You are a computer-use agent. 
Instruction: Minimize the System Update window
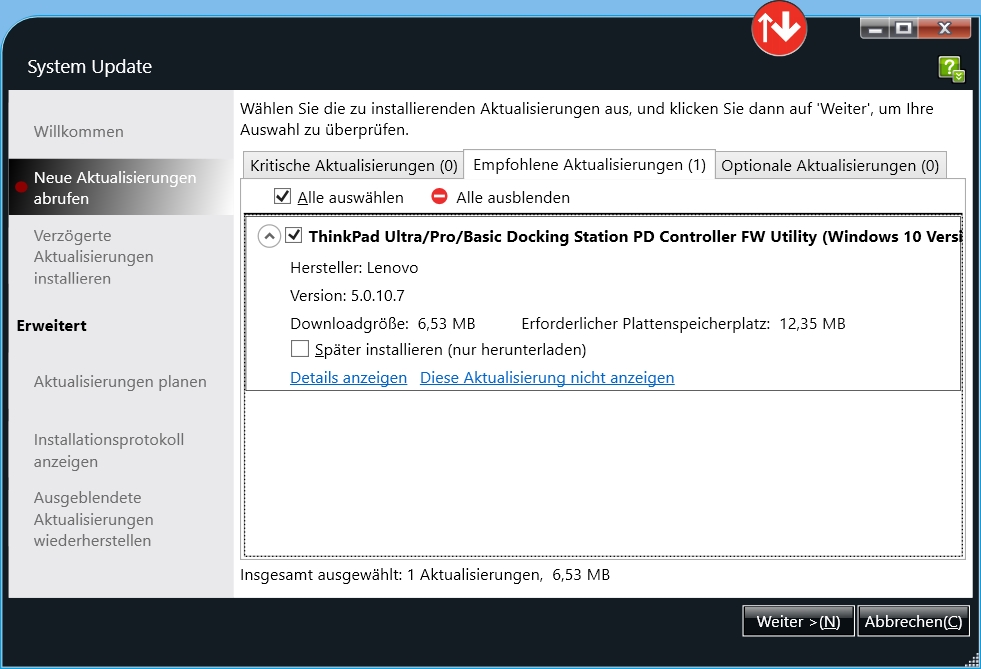click(875, 28)
